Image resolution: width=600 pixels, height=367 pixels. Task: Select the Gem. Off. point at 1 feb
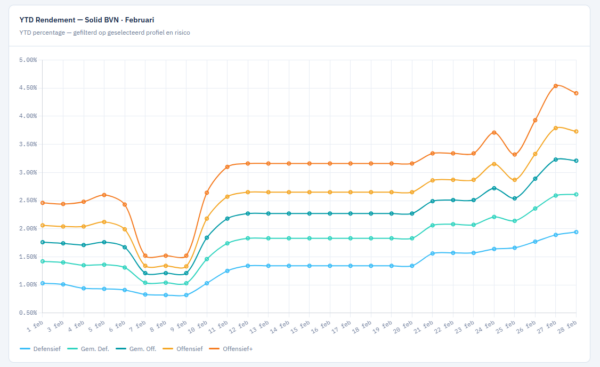pos(42,242)
